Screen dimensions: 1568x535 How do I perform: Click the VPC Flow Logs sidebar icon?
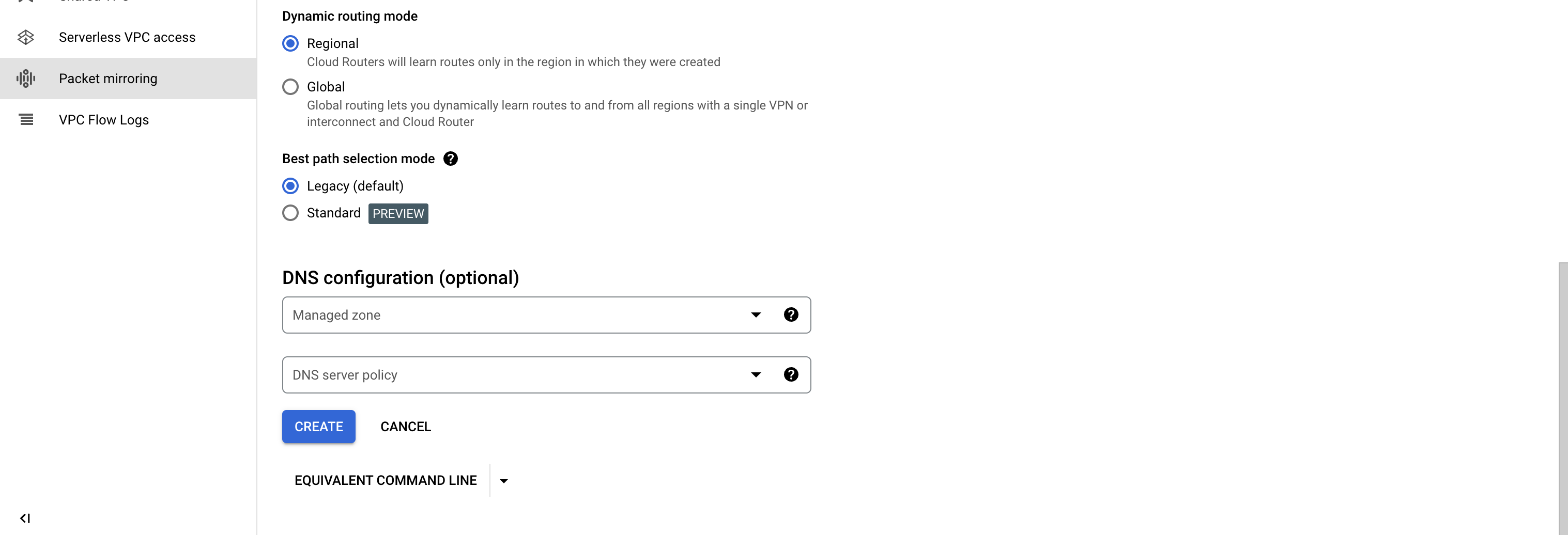pos(25,119)
